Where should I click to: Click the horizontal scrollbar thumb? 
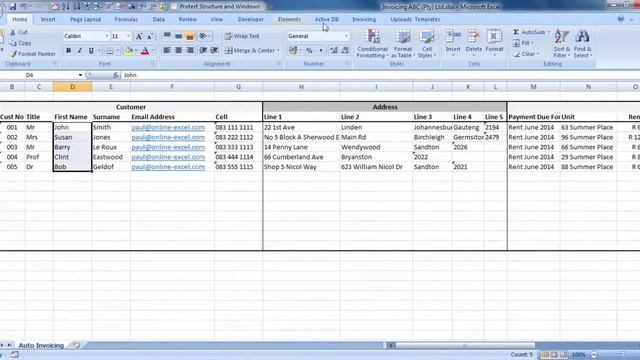tap(464, 345)
